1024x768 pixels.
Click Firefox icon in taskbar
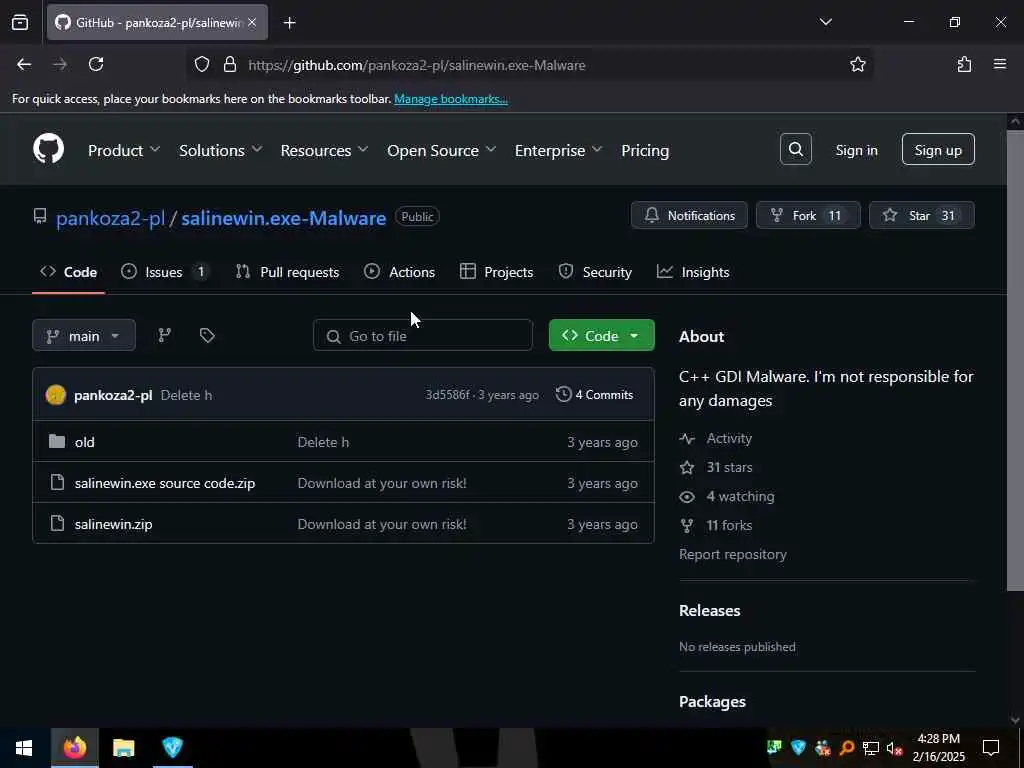tap(74, 747)
